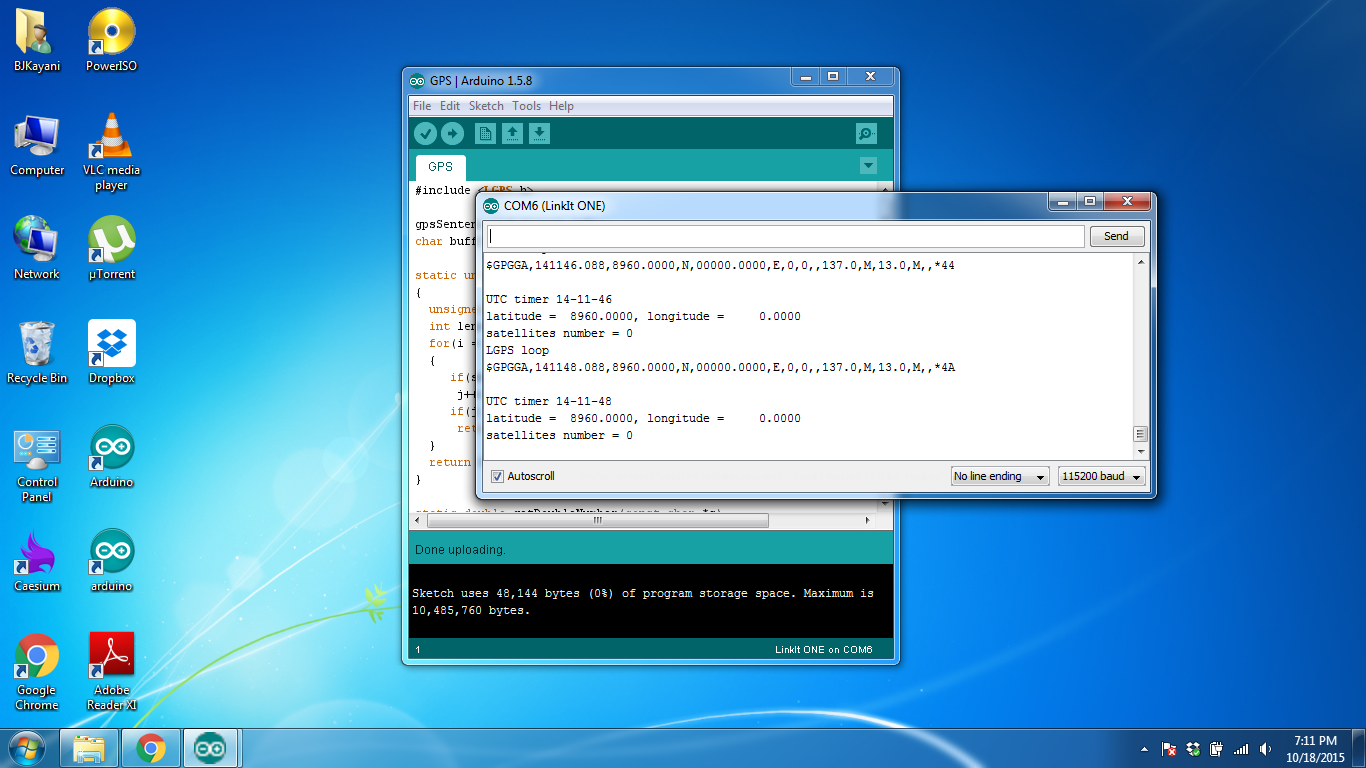Viewport: 1366px width, 768px height.
Task: Click the 'LGPS loop' output line
Action: pyautogui.click(x=517, y=350)
